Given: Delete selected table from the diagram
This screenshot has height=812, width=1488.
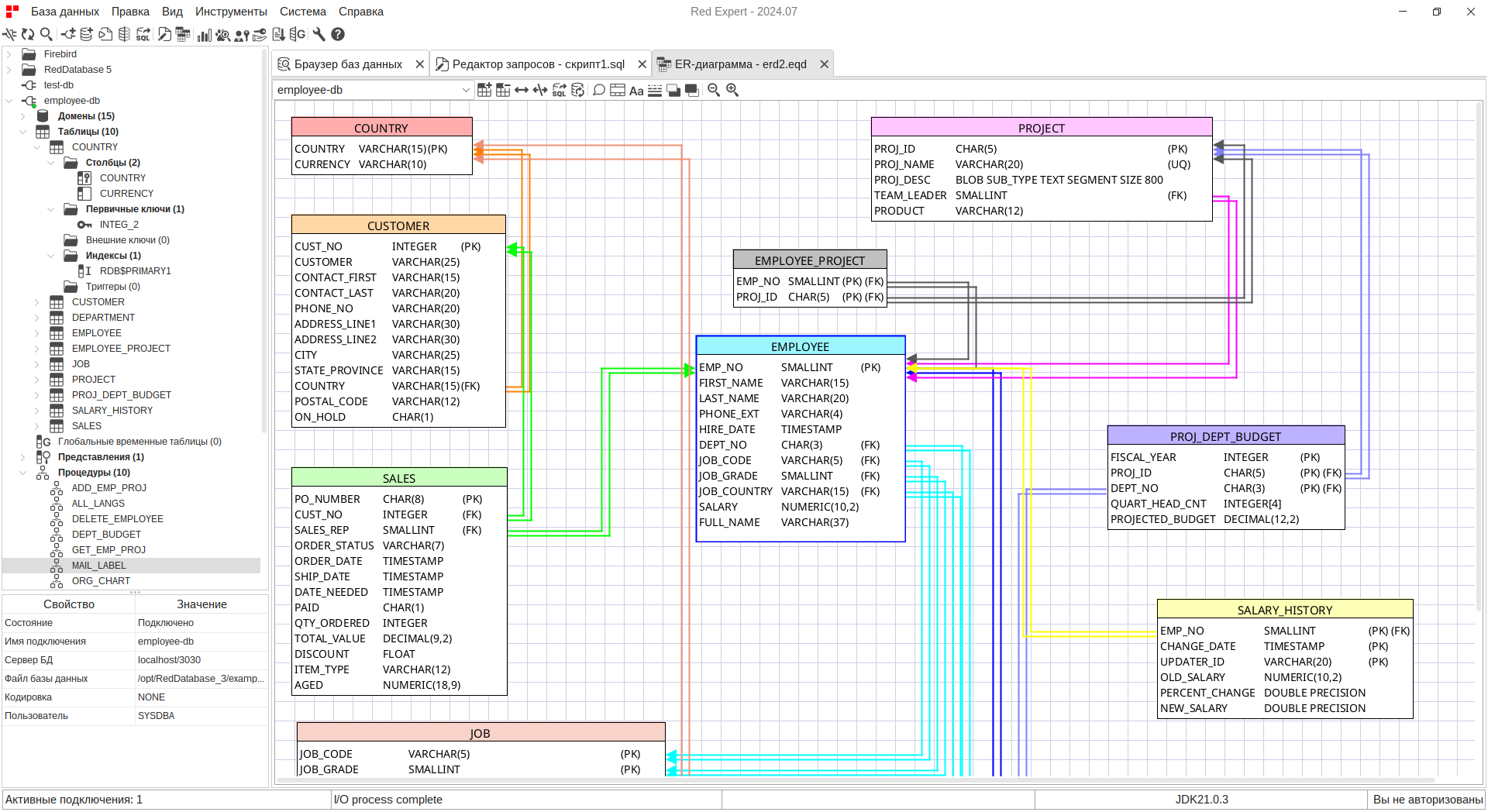Looking at the screenshot, I should [505, 90].
